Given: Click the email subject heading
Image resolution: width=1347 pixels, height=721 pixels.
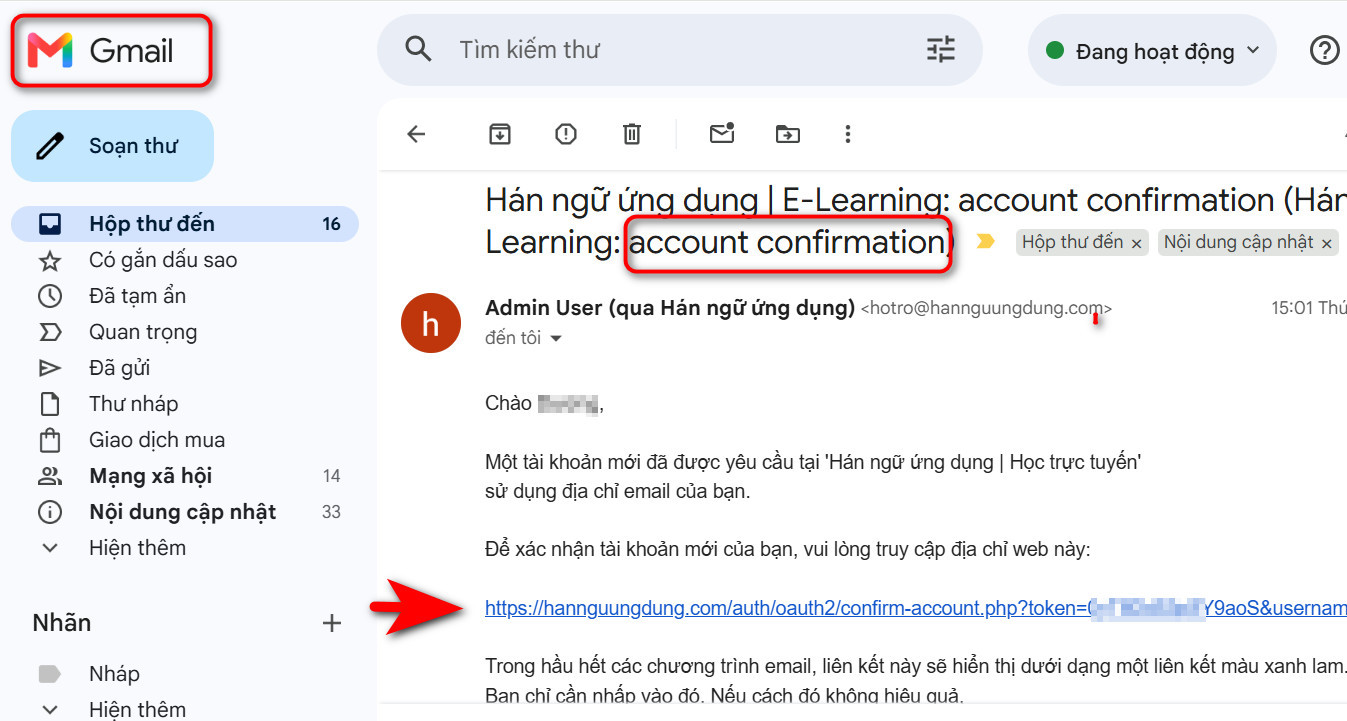Looking at the screenshot, I should pyautogui.click(x=916, y=221).
